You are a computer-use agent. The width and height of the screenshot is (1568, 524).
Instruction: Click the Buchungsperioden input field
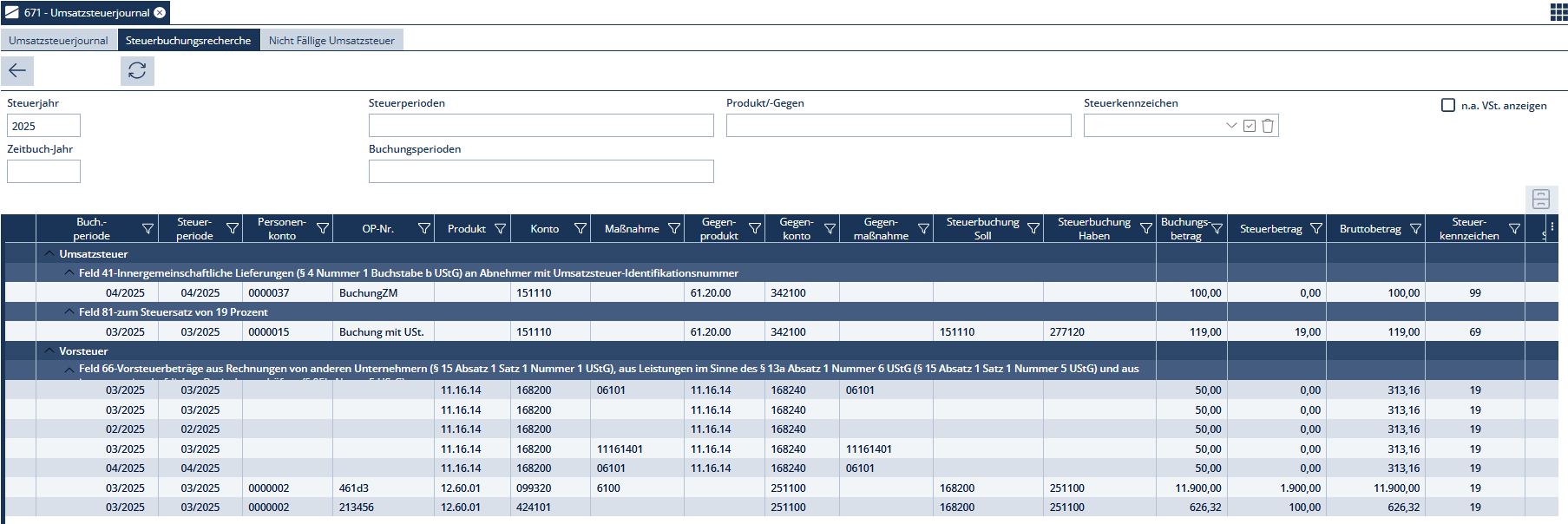541,172
